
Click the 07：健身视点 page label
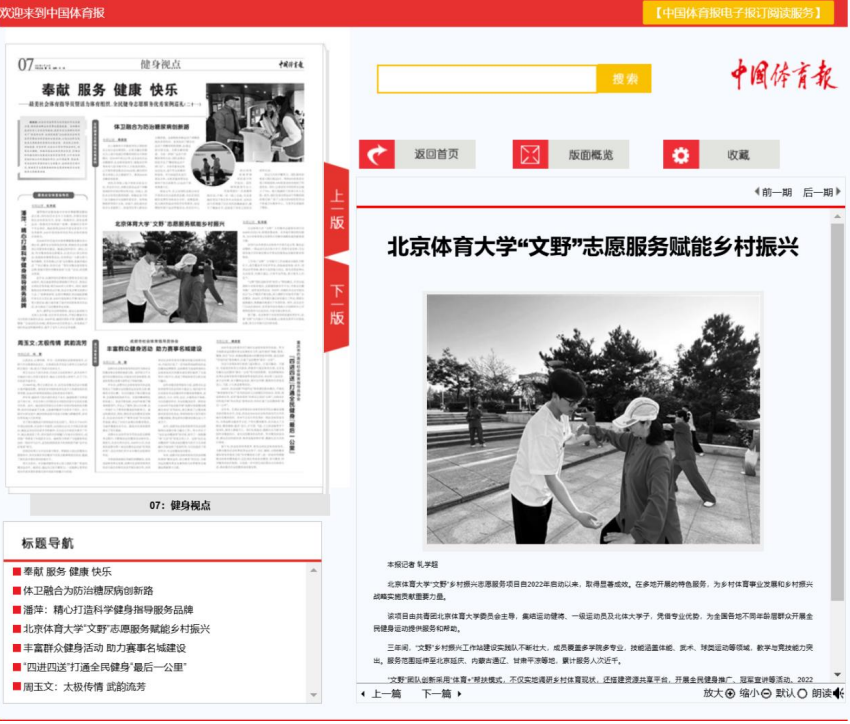180,505
